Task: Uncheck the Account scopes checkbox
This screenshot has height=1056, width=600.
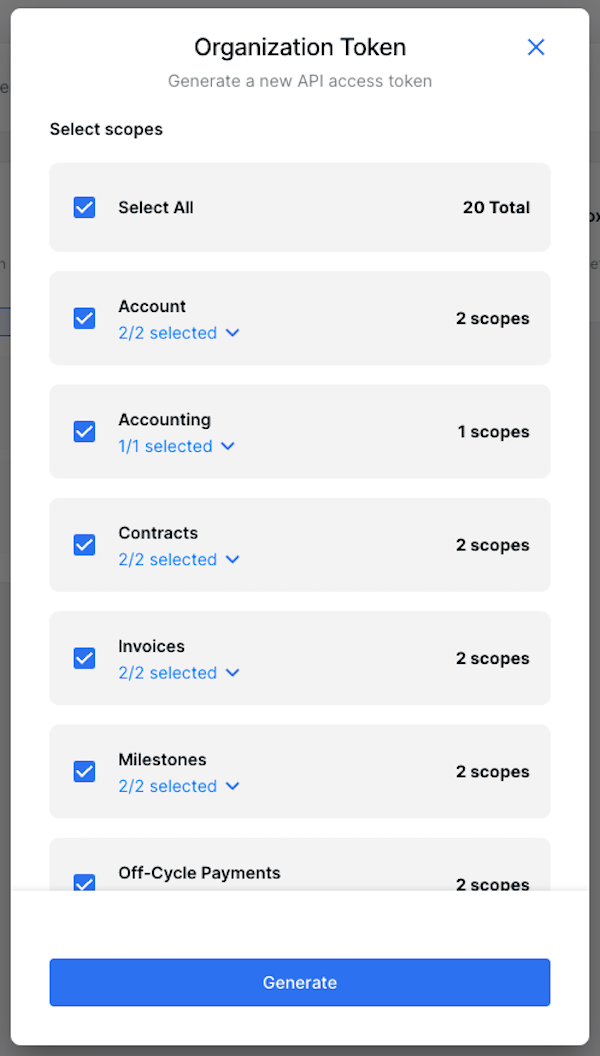Action: click(85, 318)
